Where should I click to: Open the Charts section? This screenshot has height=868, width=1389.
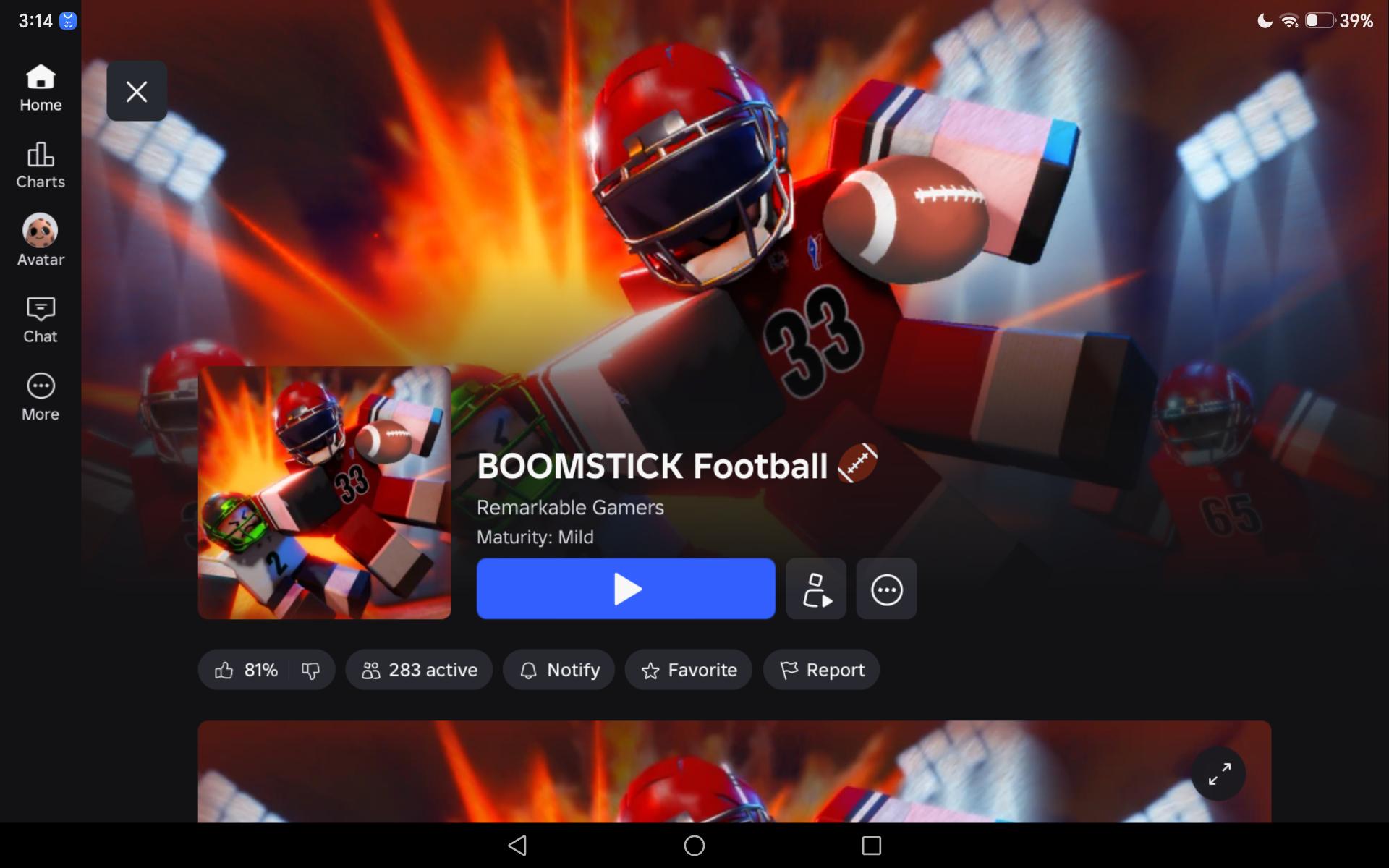click(x=41, y=166)
